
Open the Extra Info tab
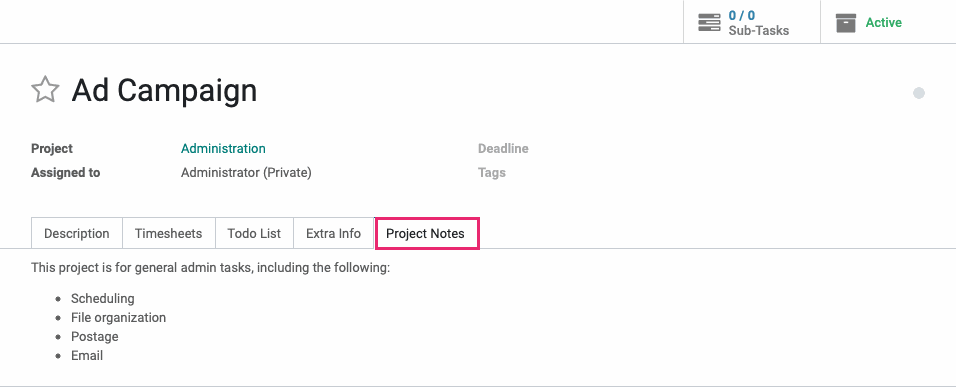pyautogui.click(x=334, y=233)
